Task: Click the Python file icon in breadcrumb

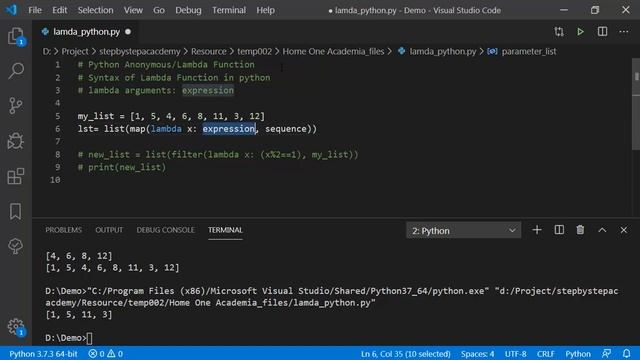Action: 402,51
